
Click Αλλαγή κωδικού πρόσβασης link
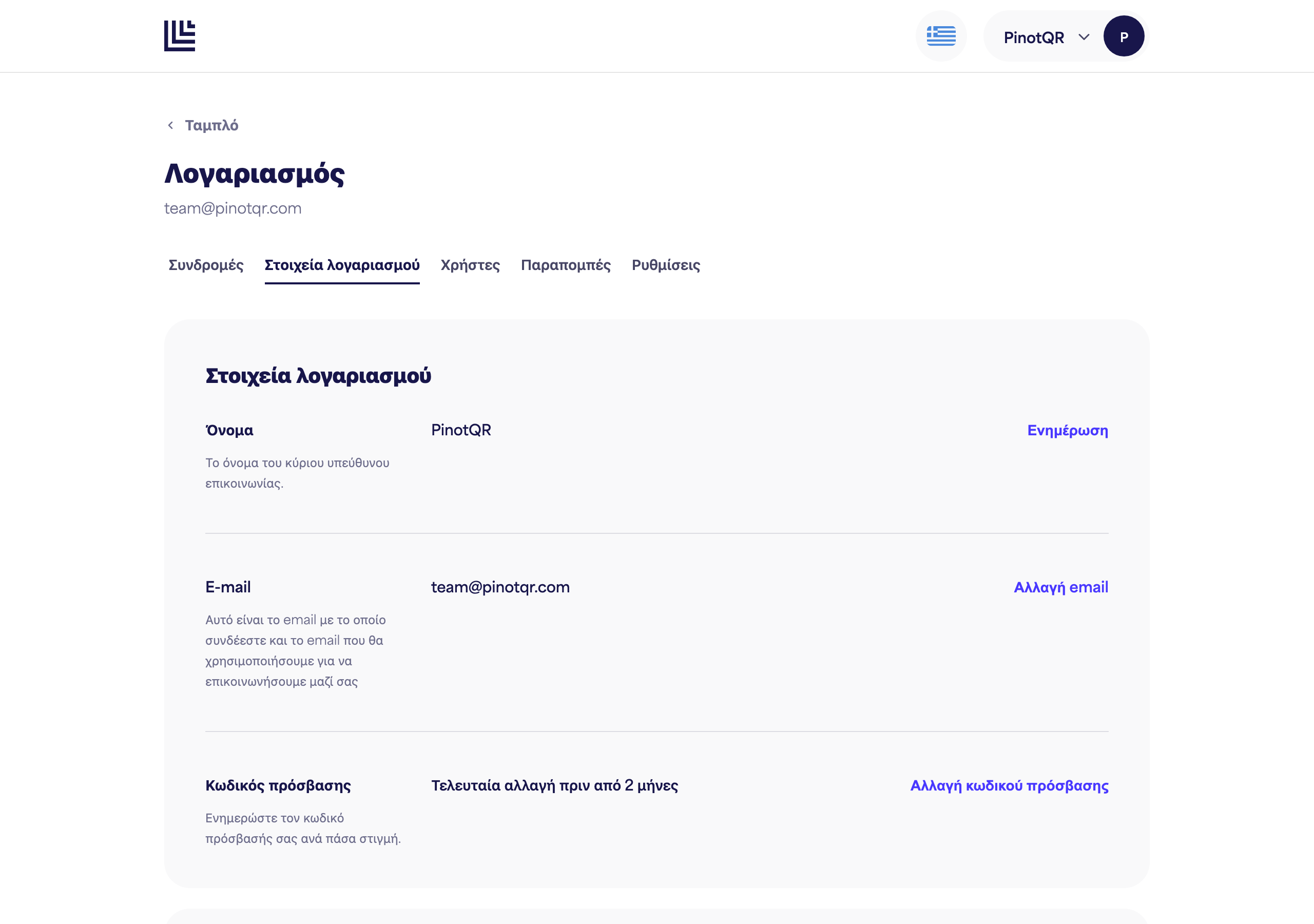1009,785
